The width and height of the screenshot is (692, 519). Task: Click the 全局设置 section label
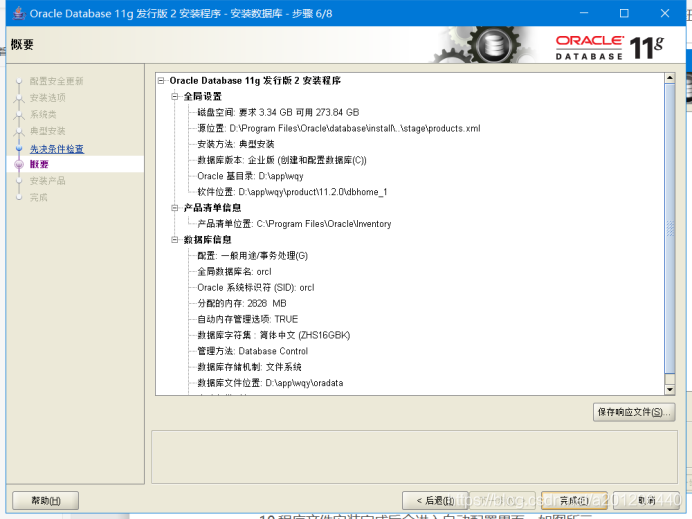[203, 96]
